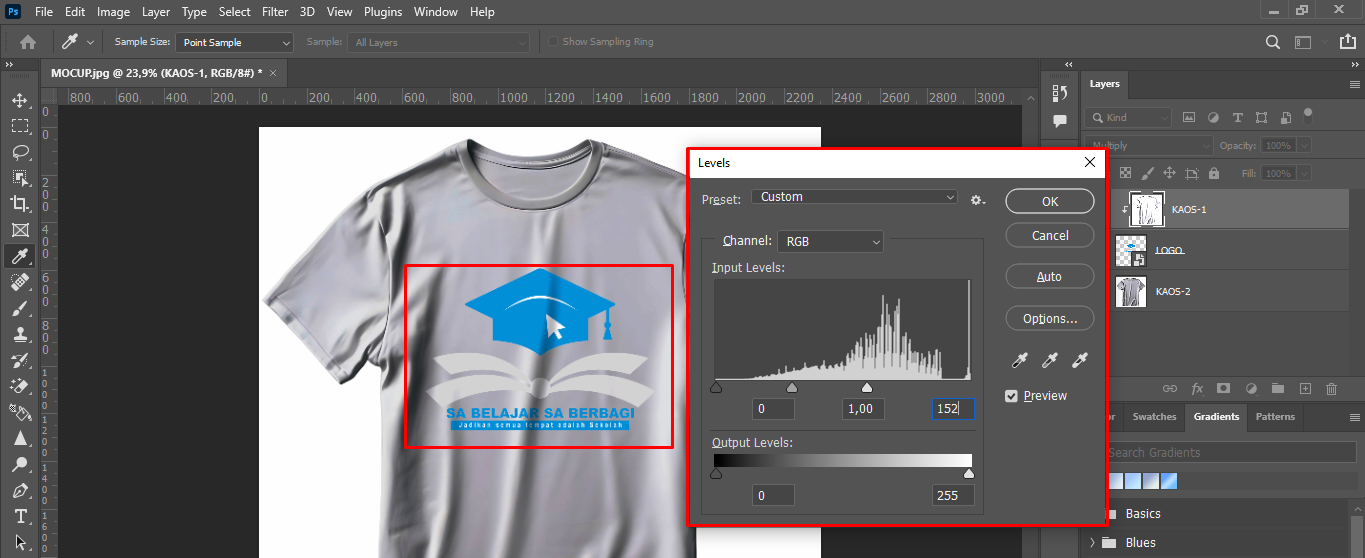Select the Move tool

tap(20, 100)
